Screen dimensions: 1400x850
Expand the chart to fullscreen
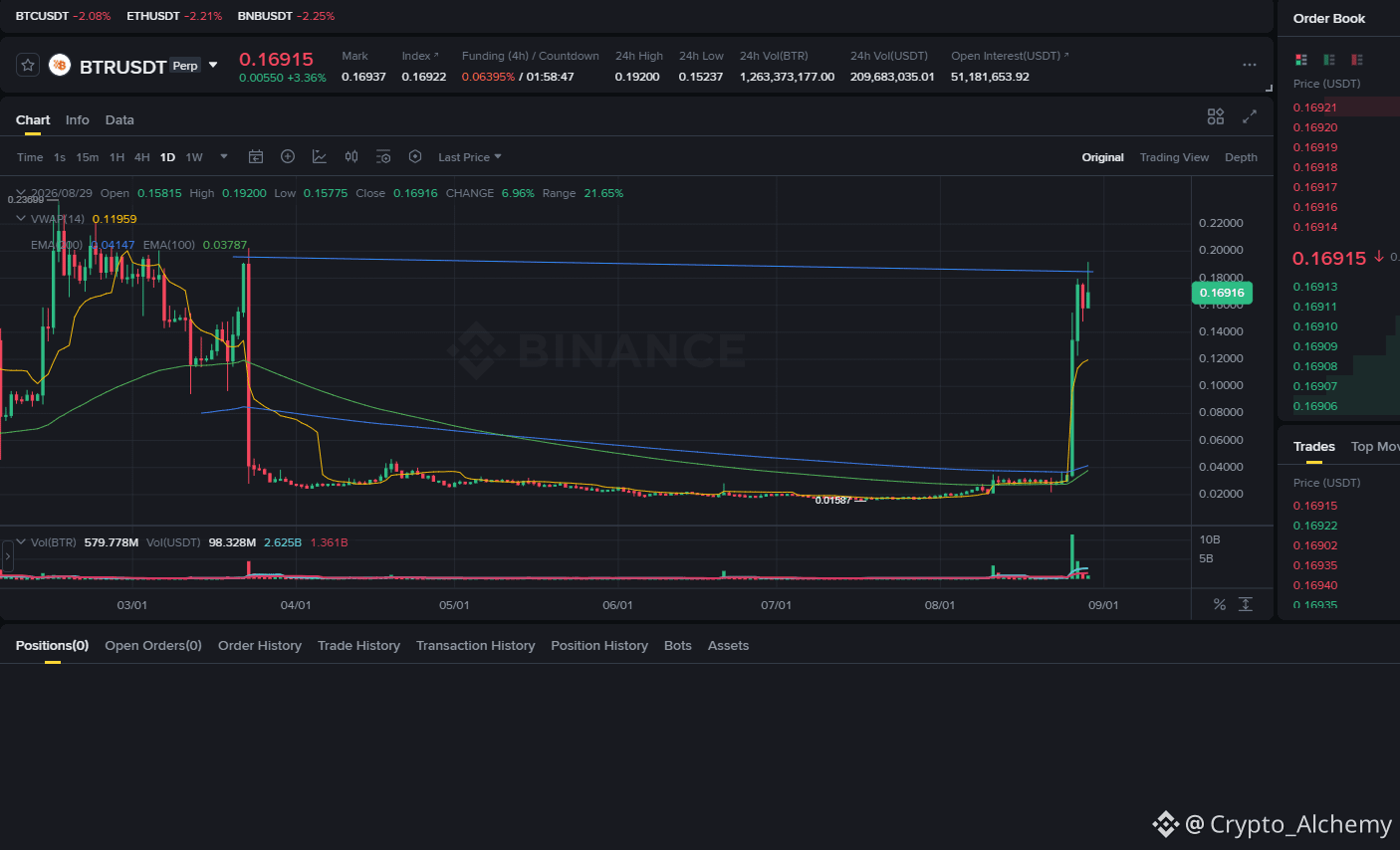pos(1250,116)
